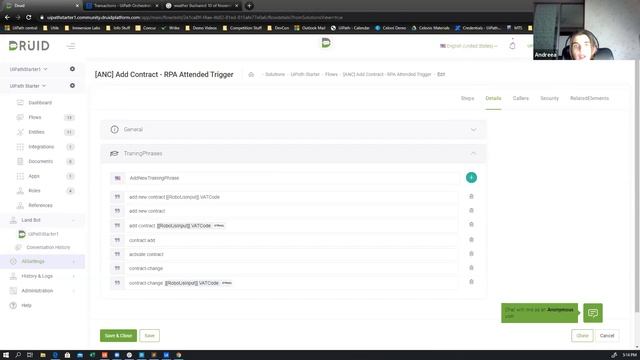Delete the 'contract add' phrase
This screenshot has width=640, height=360.
(471, 240)
